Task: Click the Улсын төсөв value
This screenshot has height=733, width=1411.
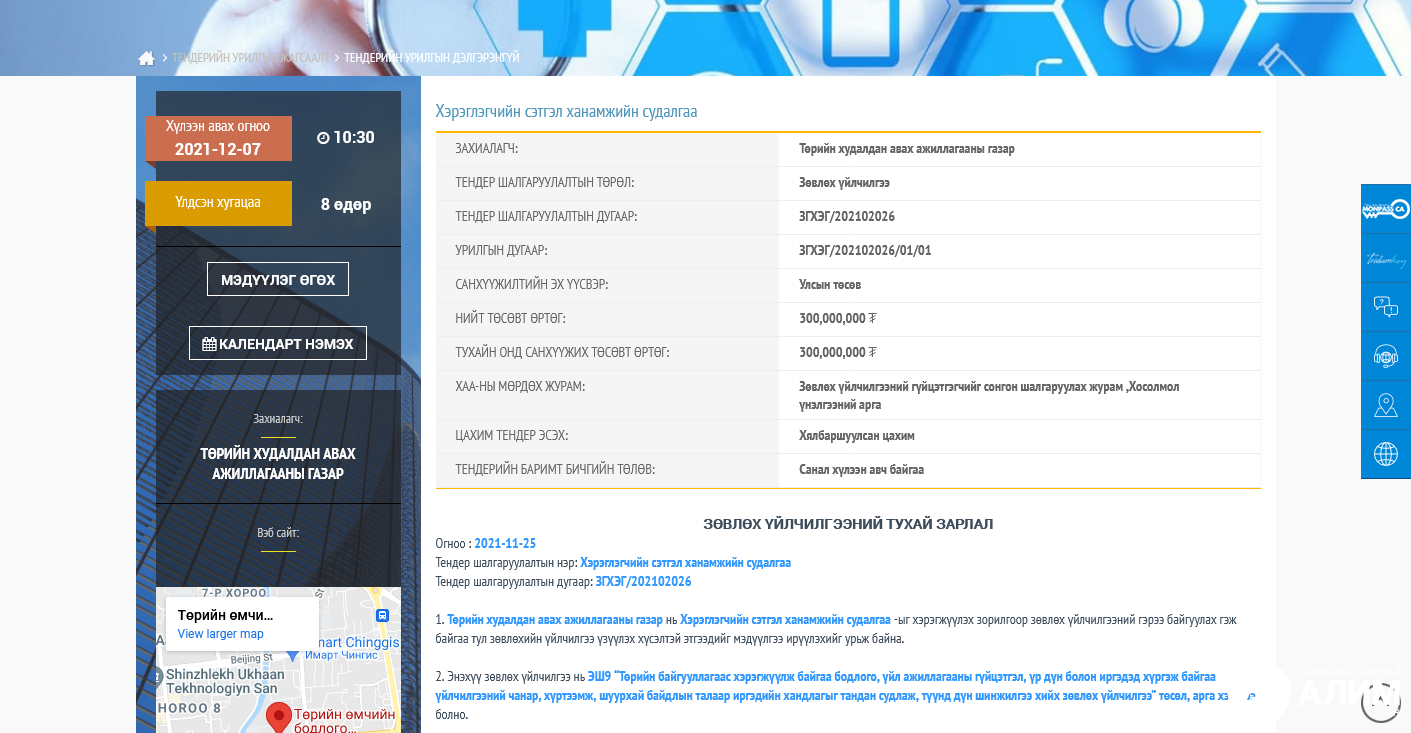Action: coord(830,285)
